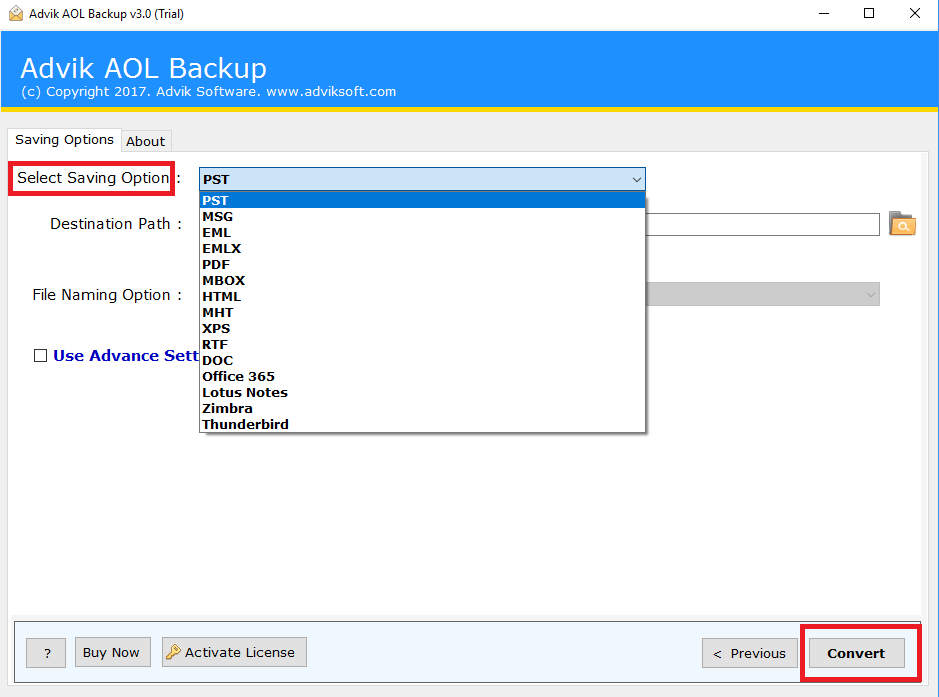Screen dimensions: 939x697
Task: Close the Advik AOL Backup window
Action: click(x=914, y=13)
